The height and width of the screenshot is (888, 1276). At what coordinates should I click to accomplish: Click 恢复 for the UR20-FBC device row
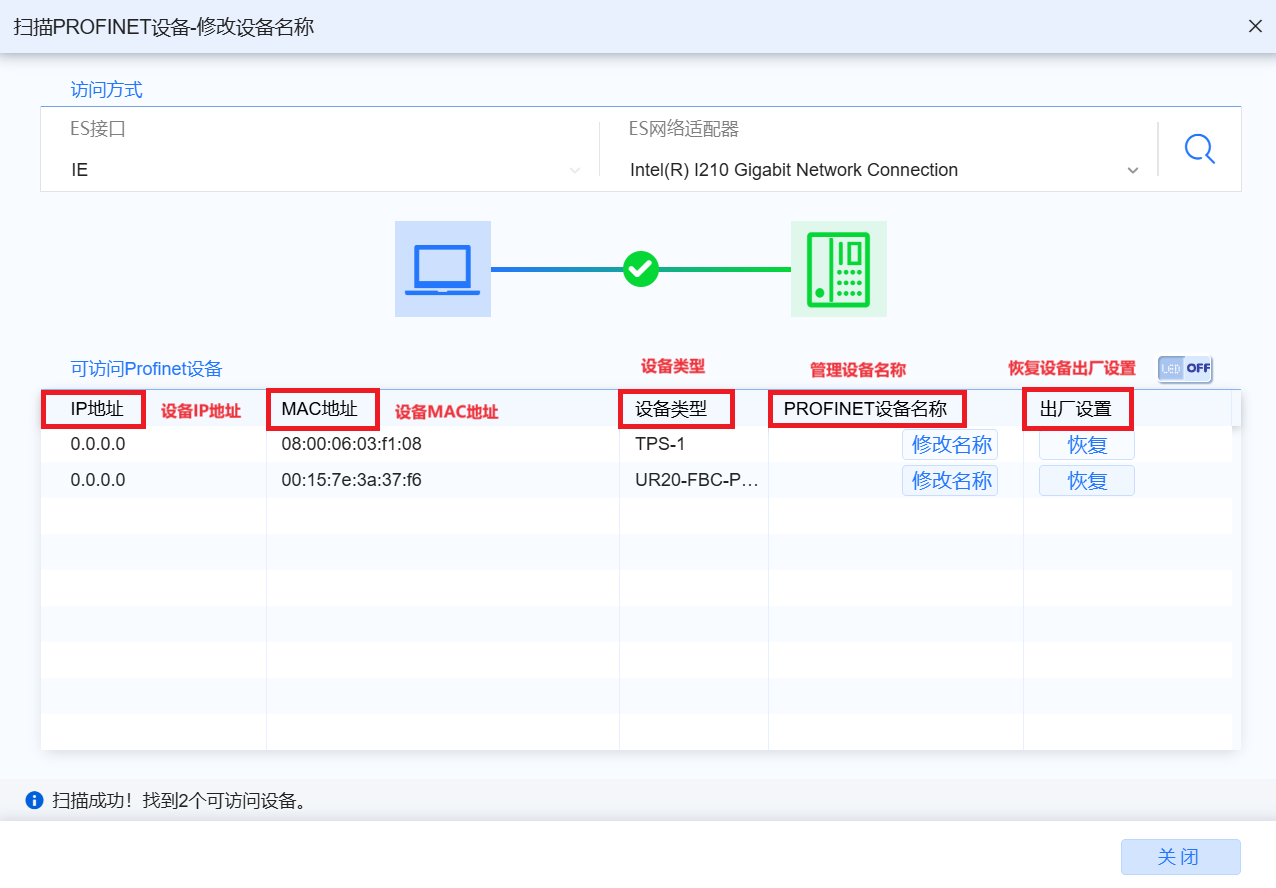(x=1087, y=481)
